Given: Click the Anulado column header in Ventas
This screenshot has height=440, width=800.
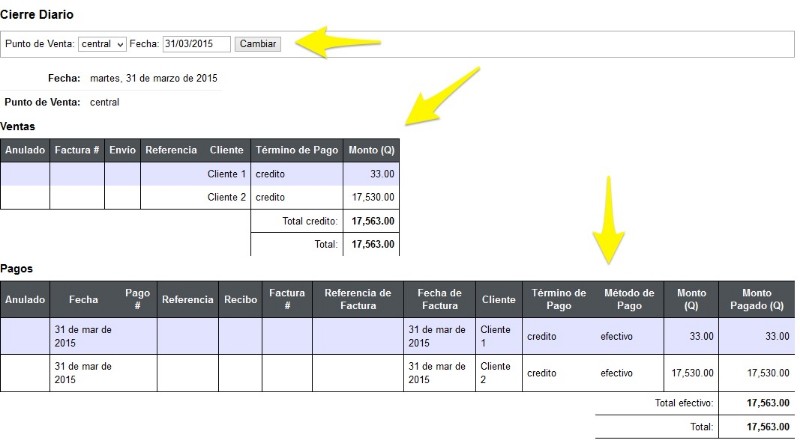Looking at the screenshot, I should (25, 150).
